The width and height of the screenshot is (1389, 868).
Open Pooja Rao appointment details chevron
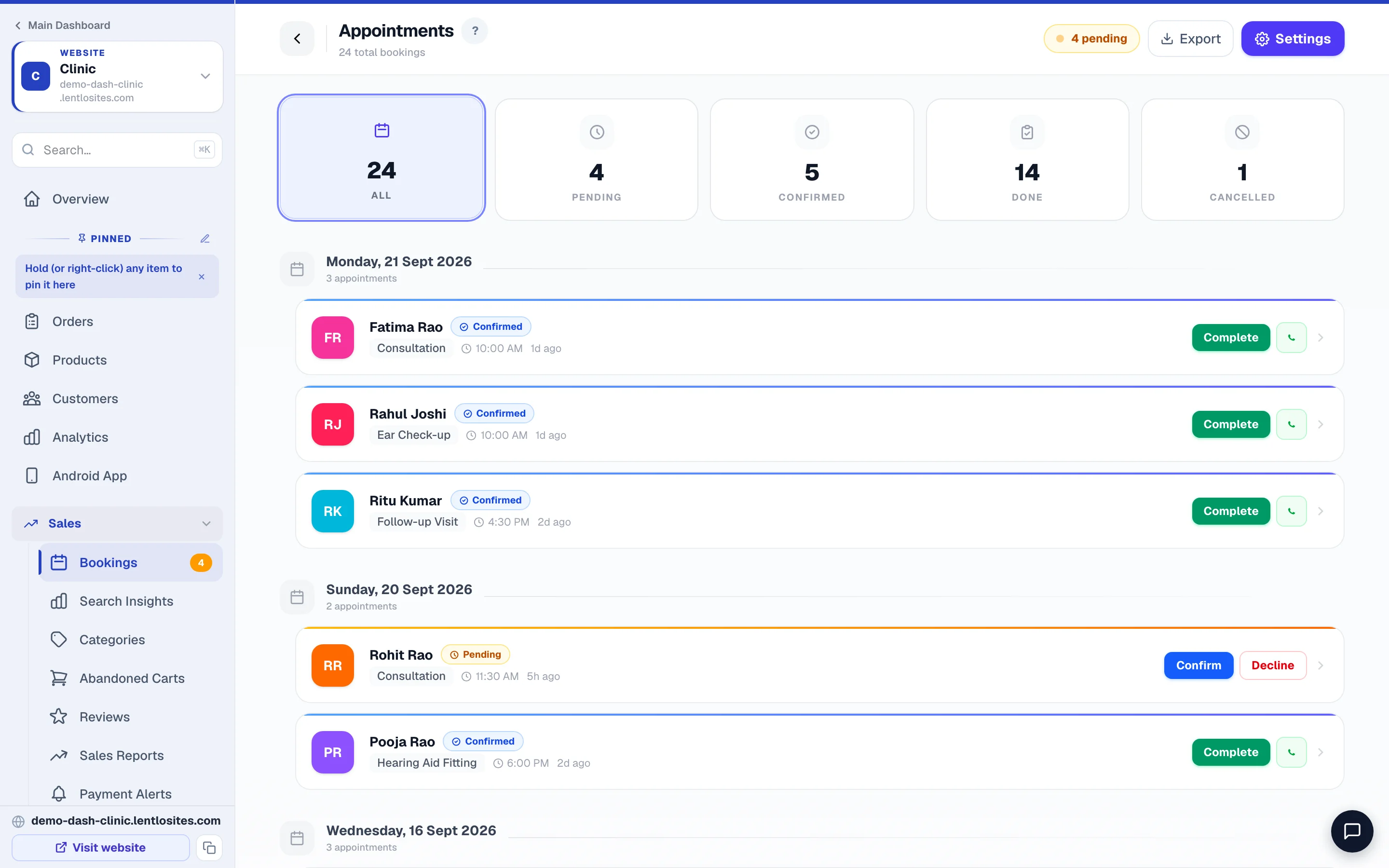click(1320, 752)
